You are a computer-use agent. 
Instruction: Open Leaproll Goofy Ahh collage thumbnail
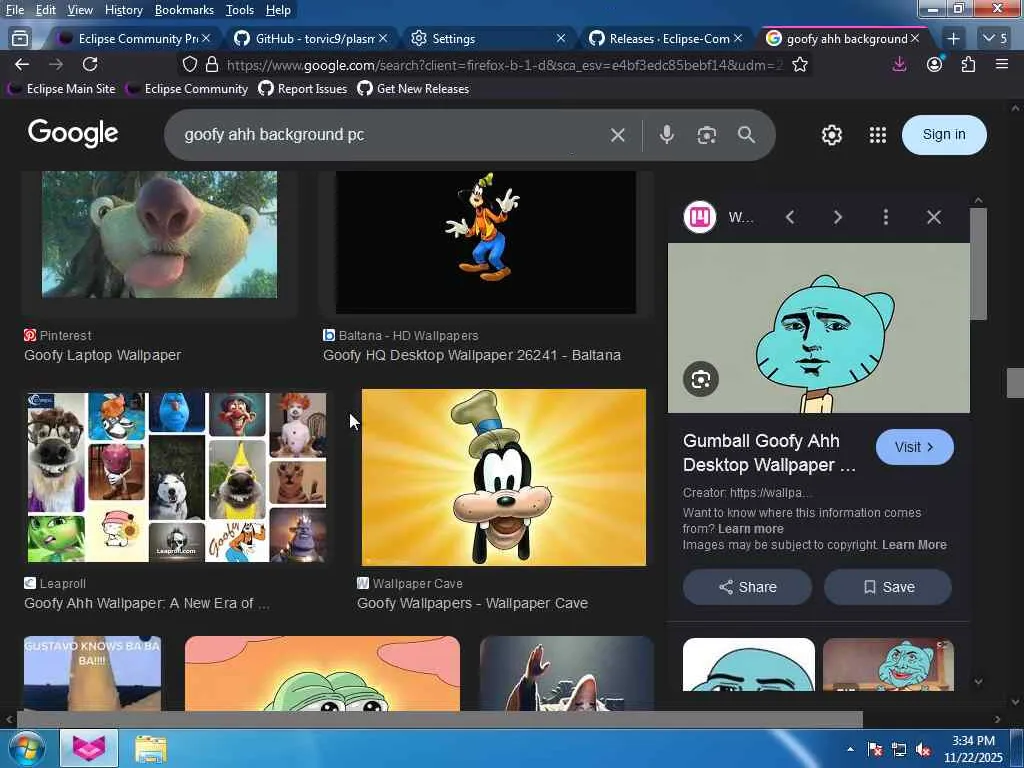[x=176, y=477]
